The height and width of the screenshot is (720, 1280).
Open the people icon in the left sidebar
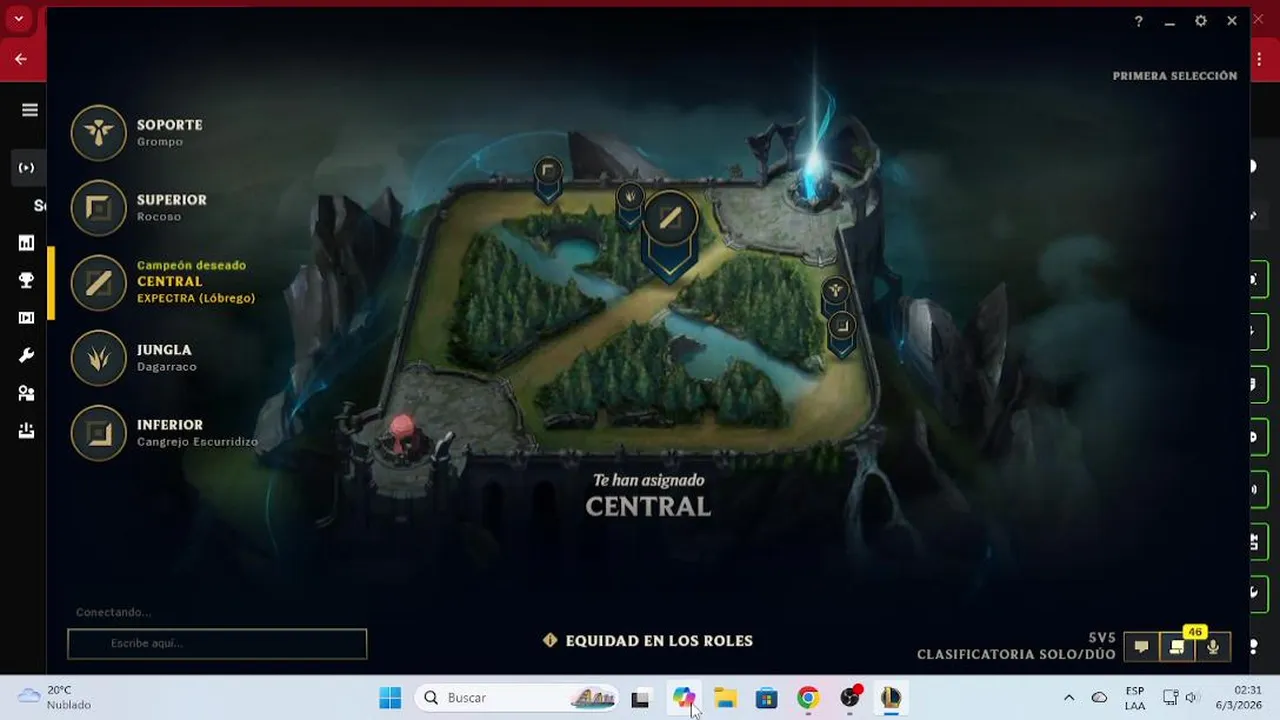pyautogui.click(x=26, y=394)
